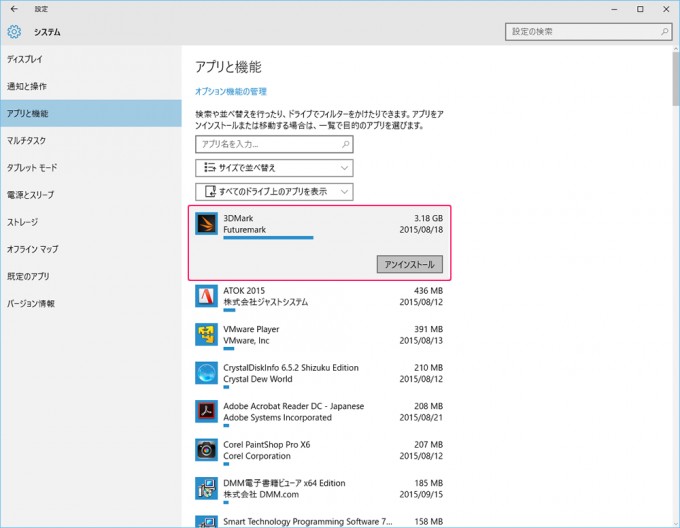Click the Adobe Systems Incorporated publisher name

point(278,417)
